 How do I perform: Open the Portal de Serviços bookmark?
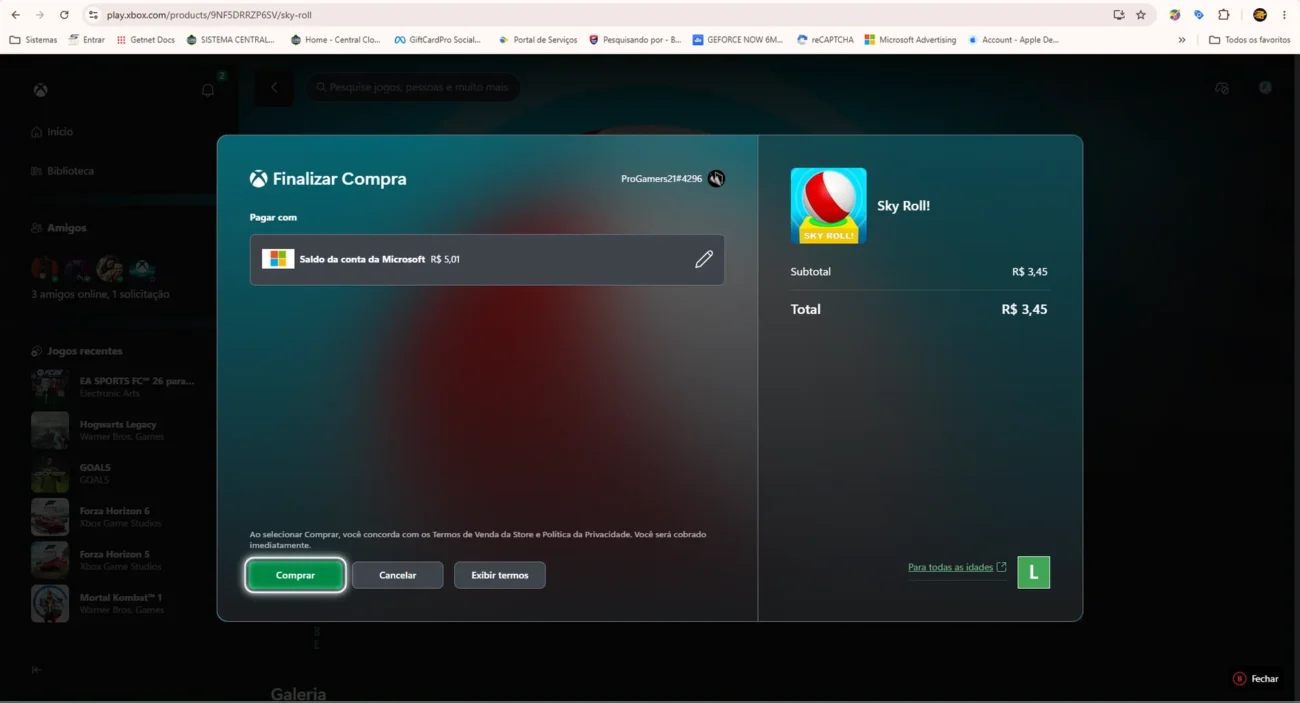click(x=538, y=40)
